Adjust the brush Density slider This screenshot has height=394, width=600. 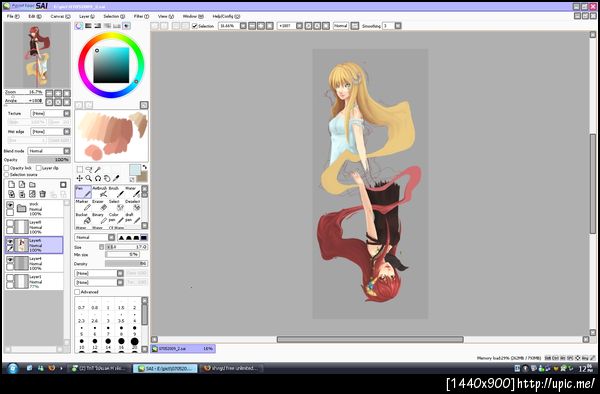click(x=126, y=264)
